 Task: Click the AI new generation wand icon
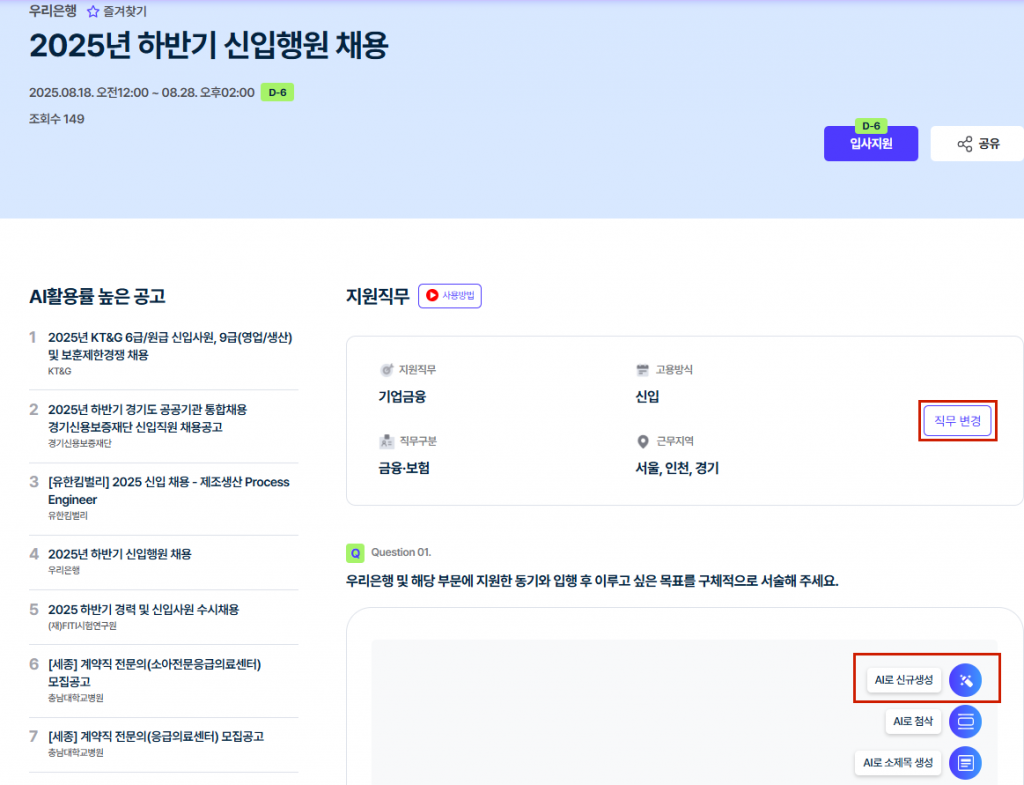point(965,681)
